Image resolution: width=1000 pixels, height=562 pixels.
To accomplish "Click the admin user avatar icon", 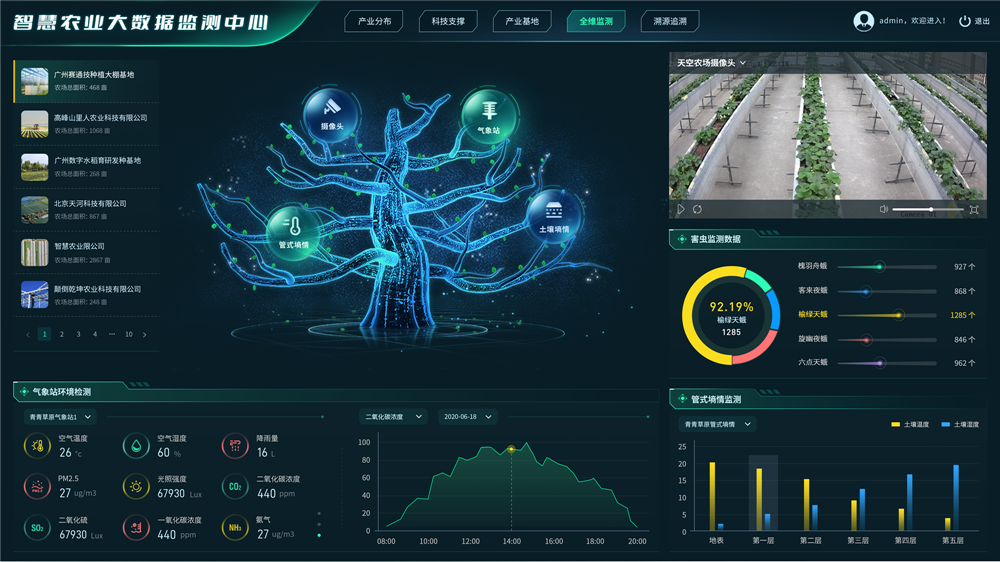I will tap(863, 21).
